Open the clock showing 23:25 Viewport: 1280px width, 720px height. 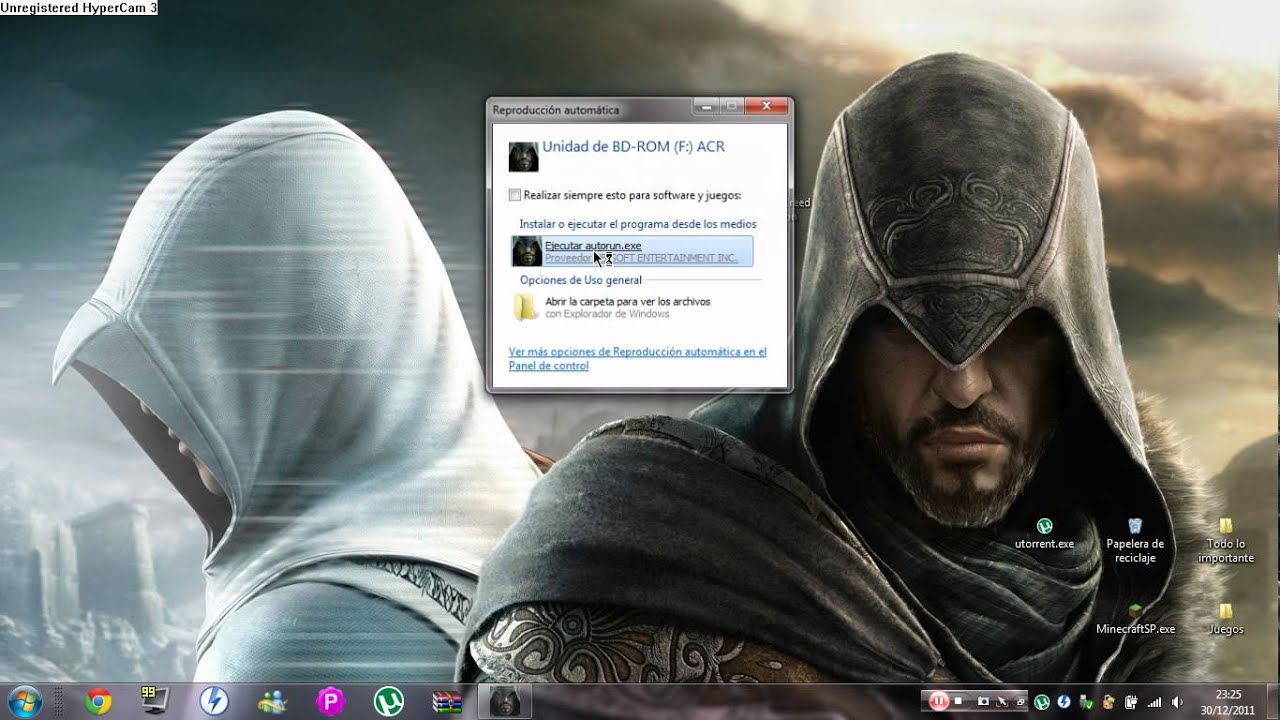point(1228,701)
